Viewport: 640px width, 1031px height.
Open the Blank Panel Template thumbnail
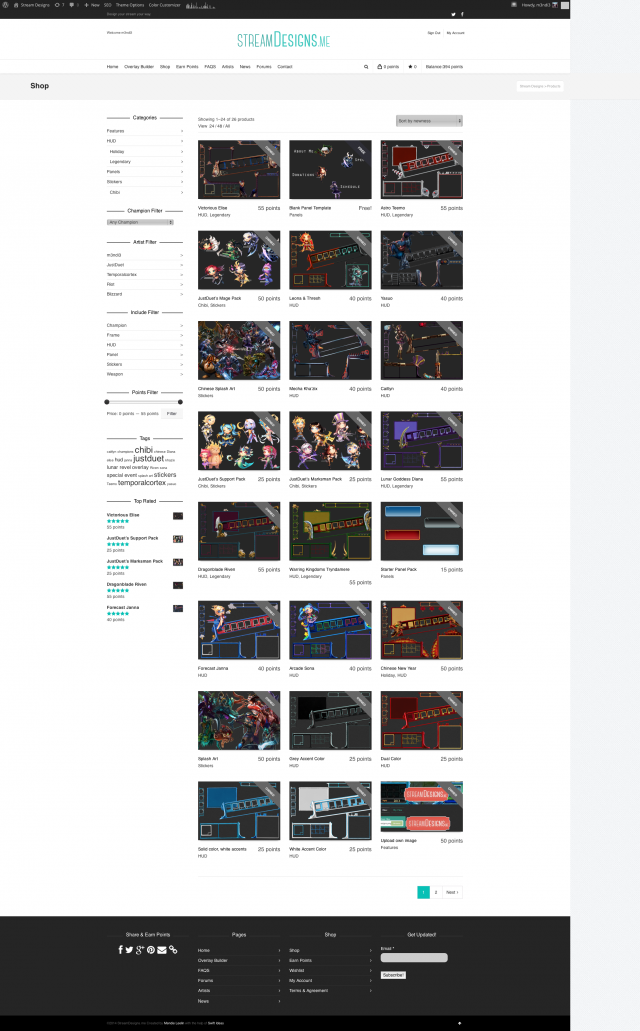click(x=330, y=170)
